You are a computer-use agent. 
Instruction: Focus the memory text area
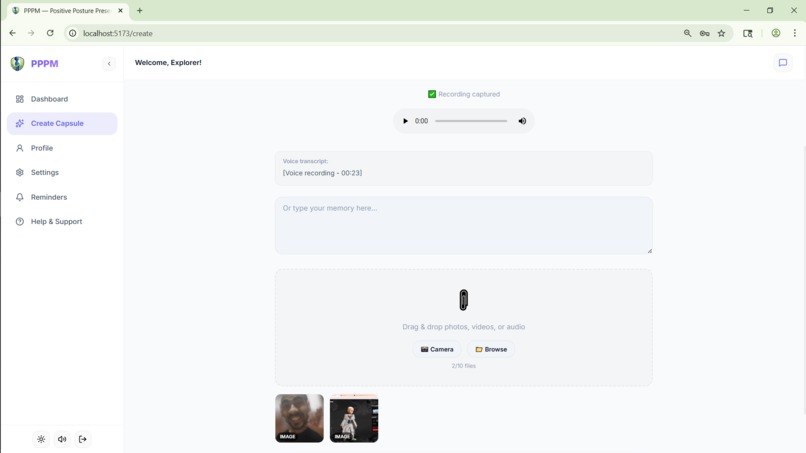click(464, 225)
